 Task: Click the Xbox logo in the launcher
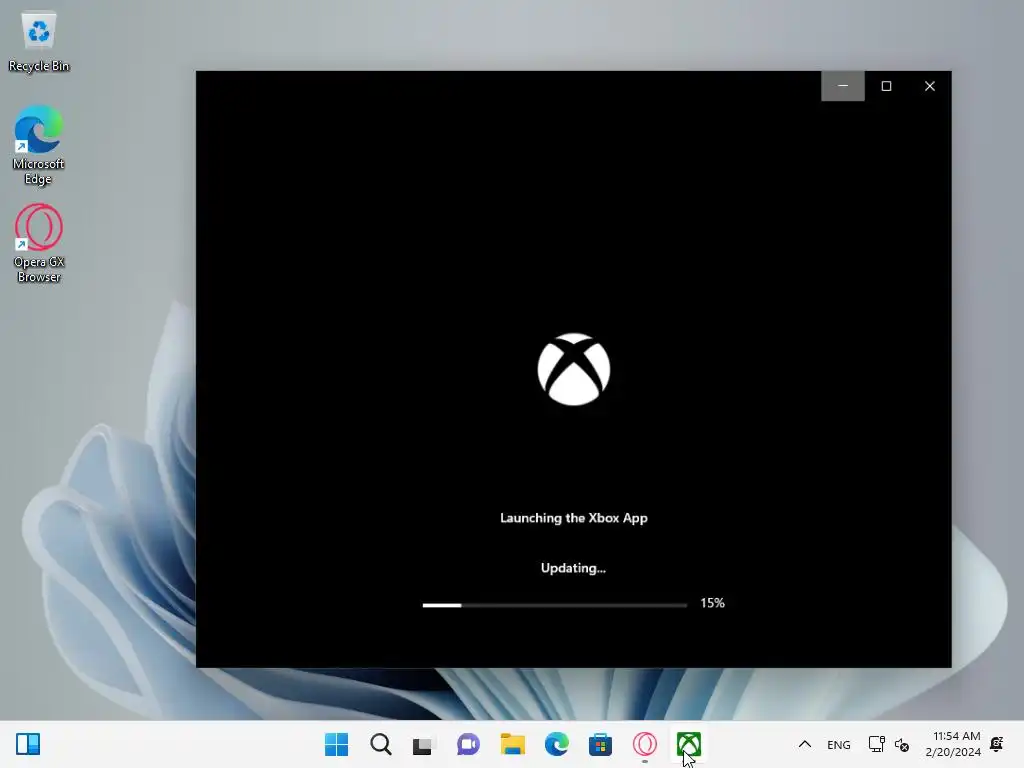[573, 369]
